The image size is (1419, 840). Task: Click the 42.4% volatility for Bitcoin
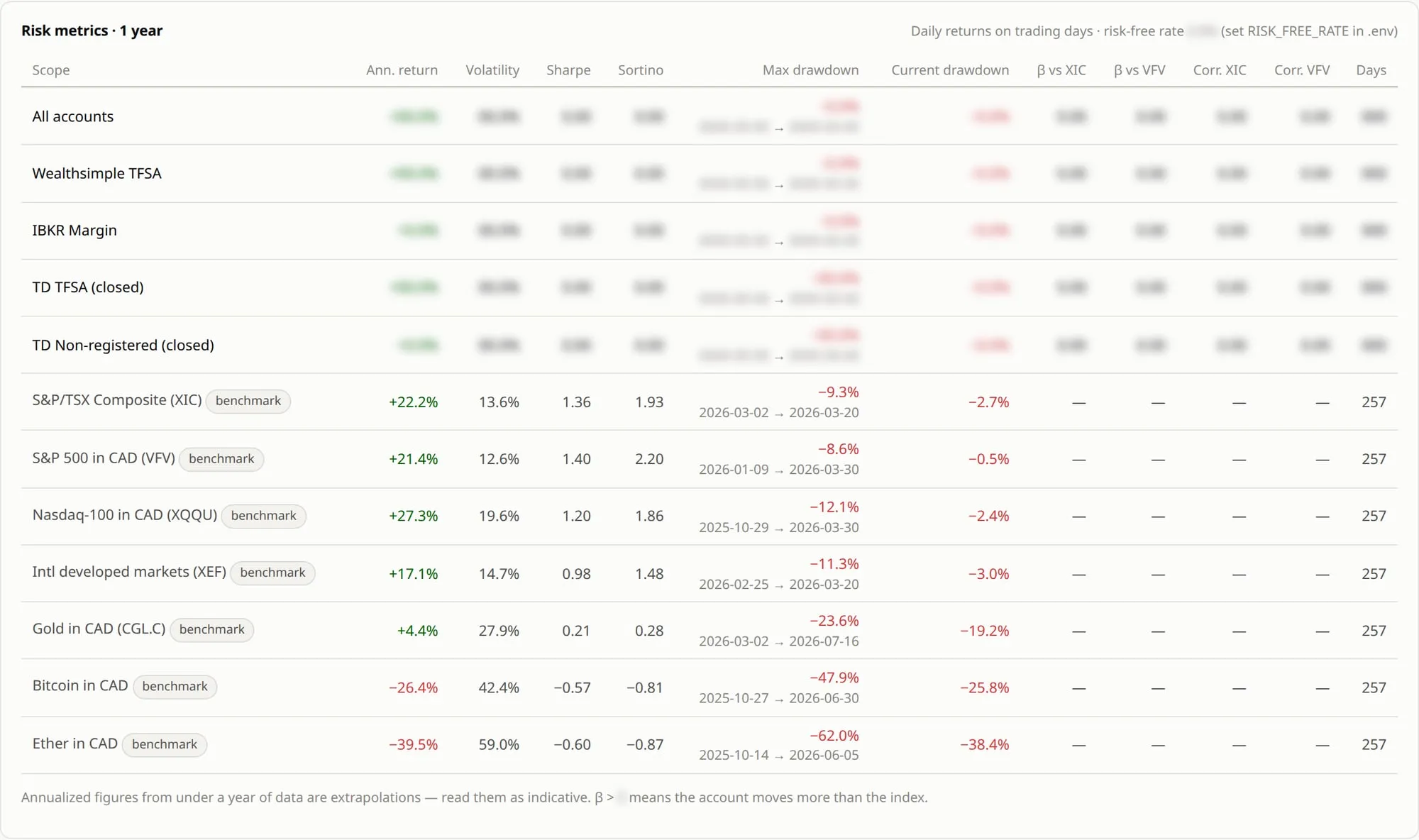[499, 687]
